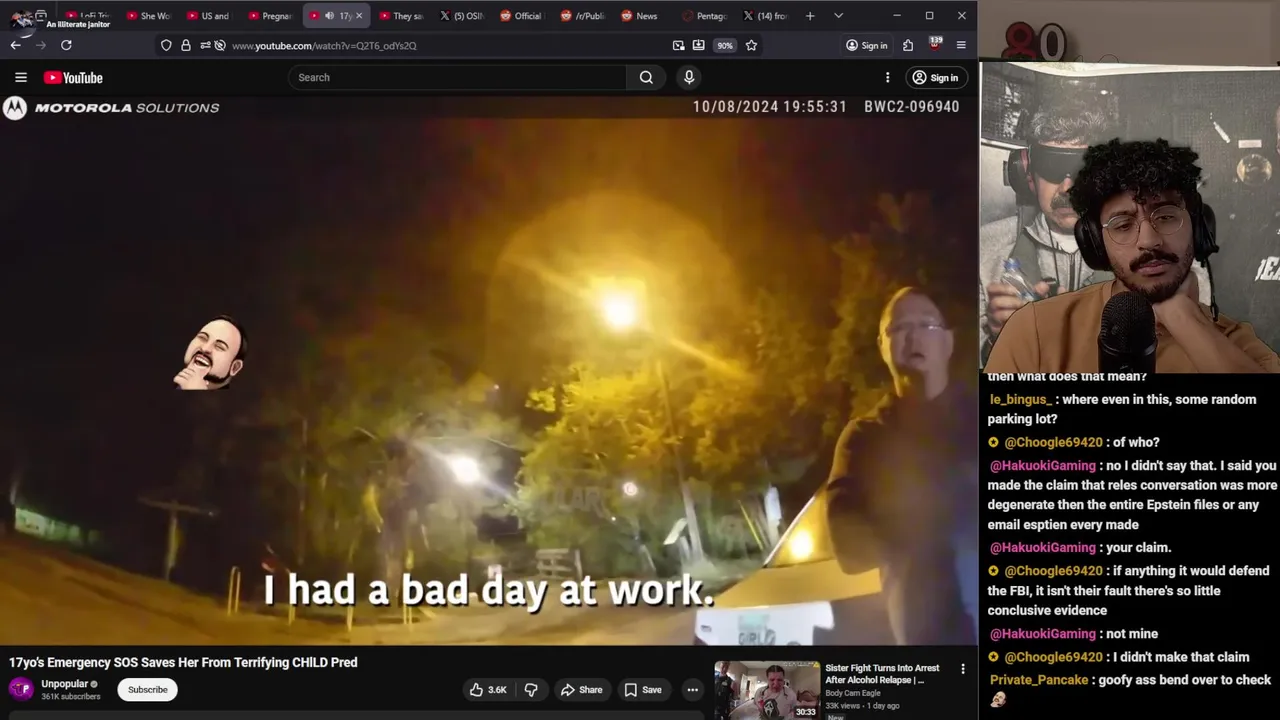Image resolution: width=1280 pixels, height=720 pixels.
Task: Open options menu for Sister Fight video
Action: 963,669
